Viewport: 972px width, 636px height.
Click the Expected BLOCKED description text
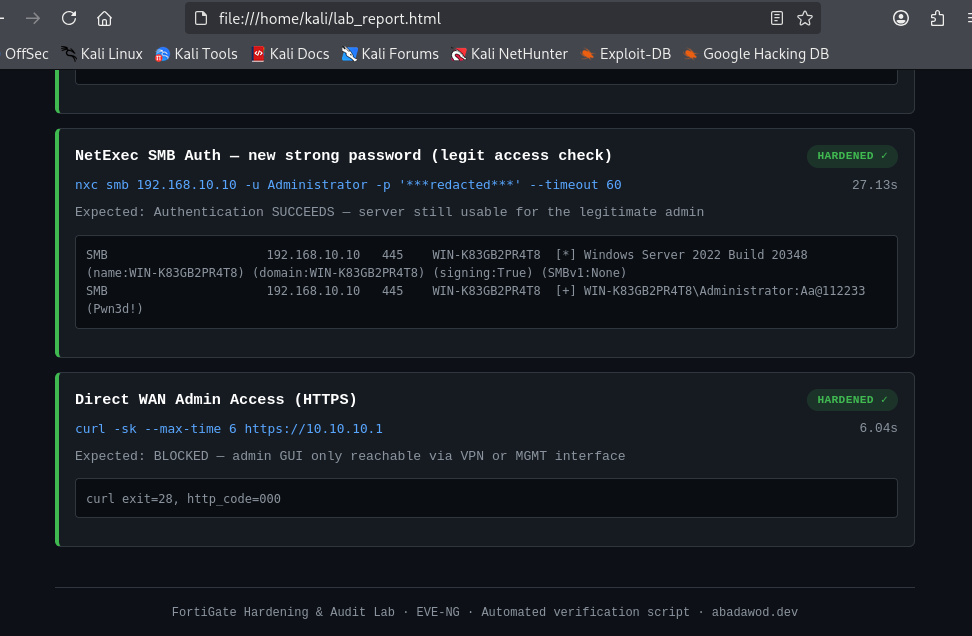pyautogui.click(x=350, y=456)
